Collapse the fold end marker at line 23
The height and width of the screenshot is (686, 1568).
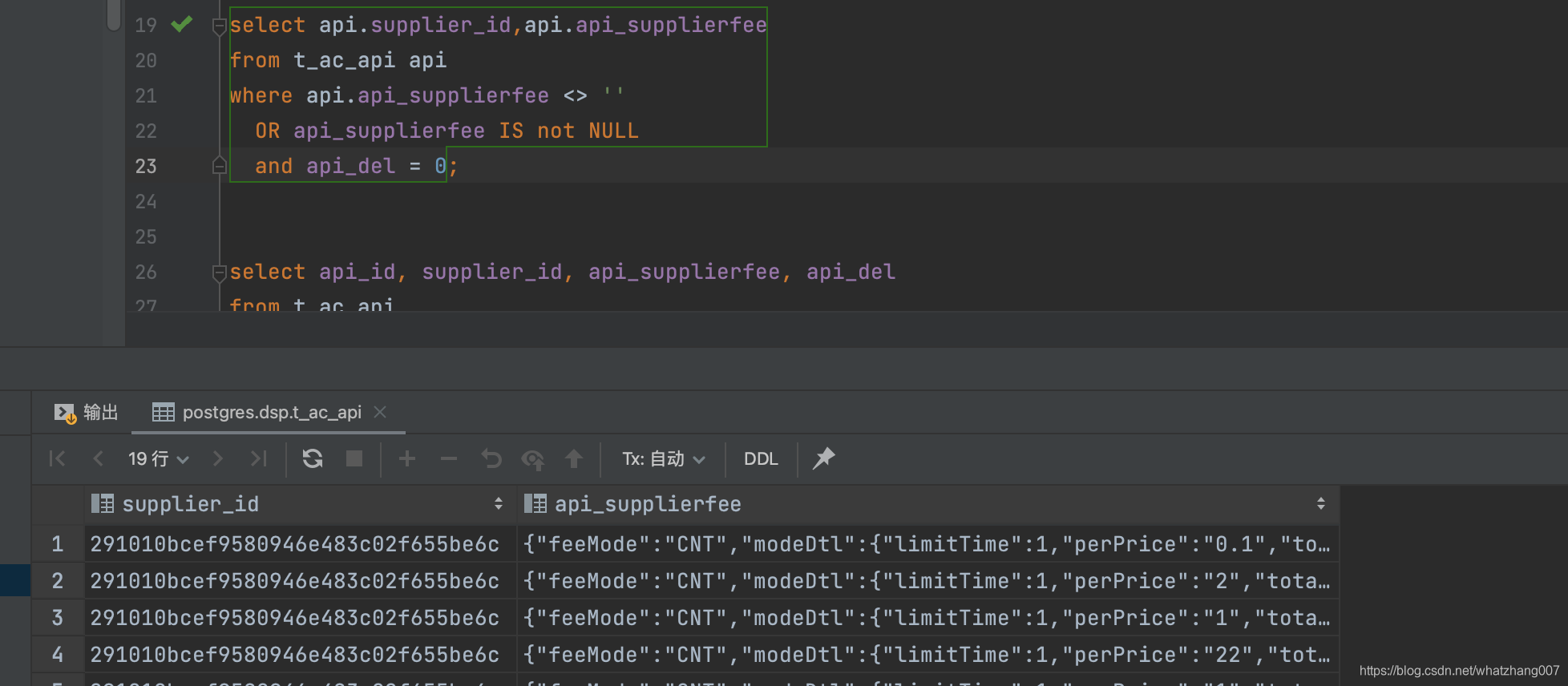(219, 166)
